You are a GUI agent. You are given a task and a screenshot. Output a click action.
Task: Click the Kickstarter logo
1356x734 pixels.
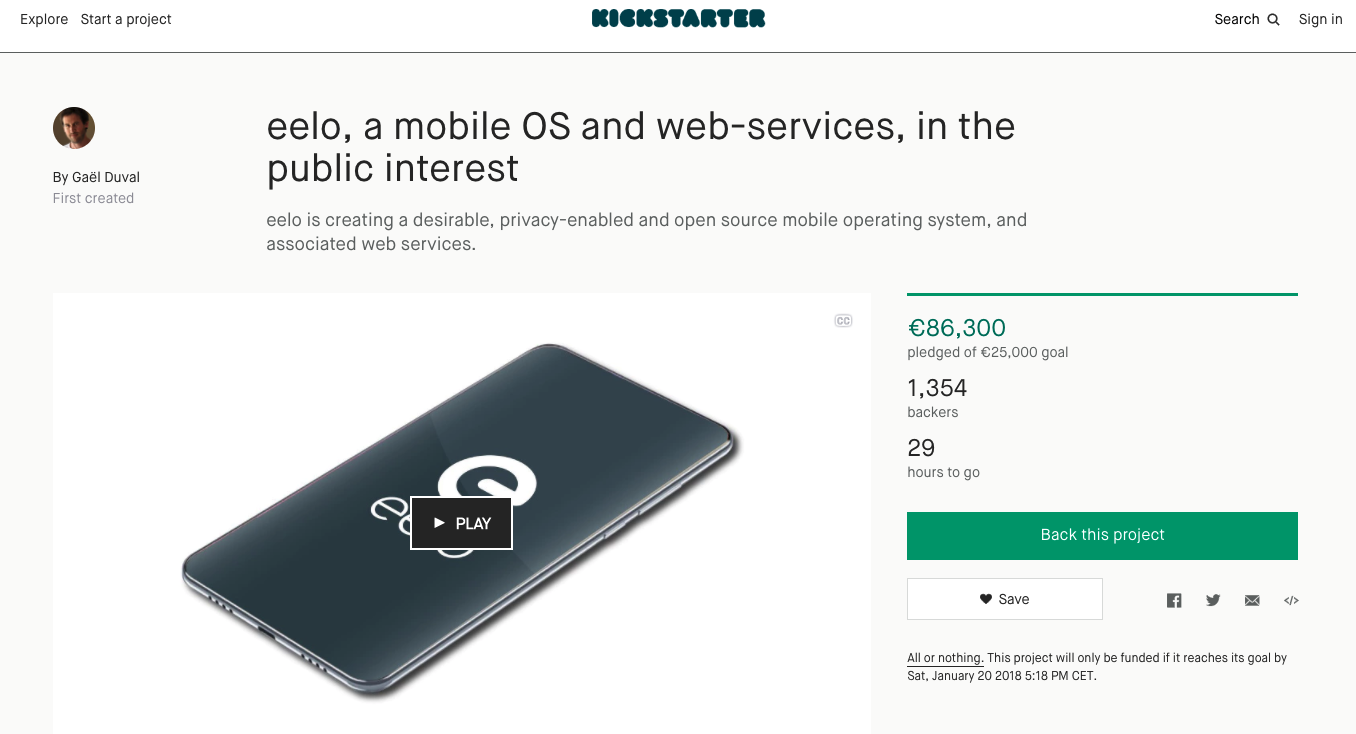[678, 18]
